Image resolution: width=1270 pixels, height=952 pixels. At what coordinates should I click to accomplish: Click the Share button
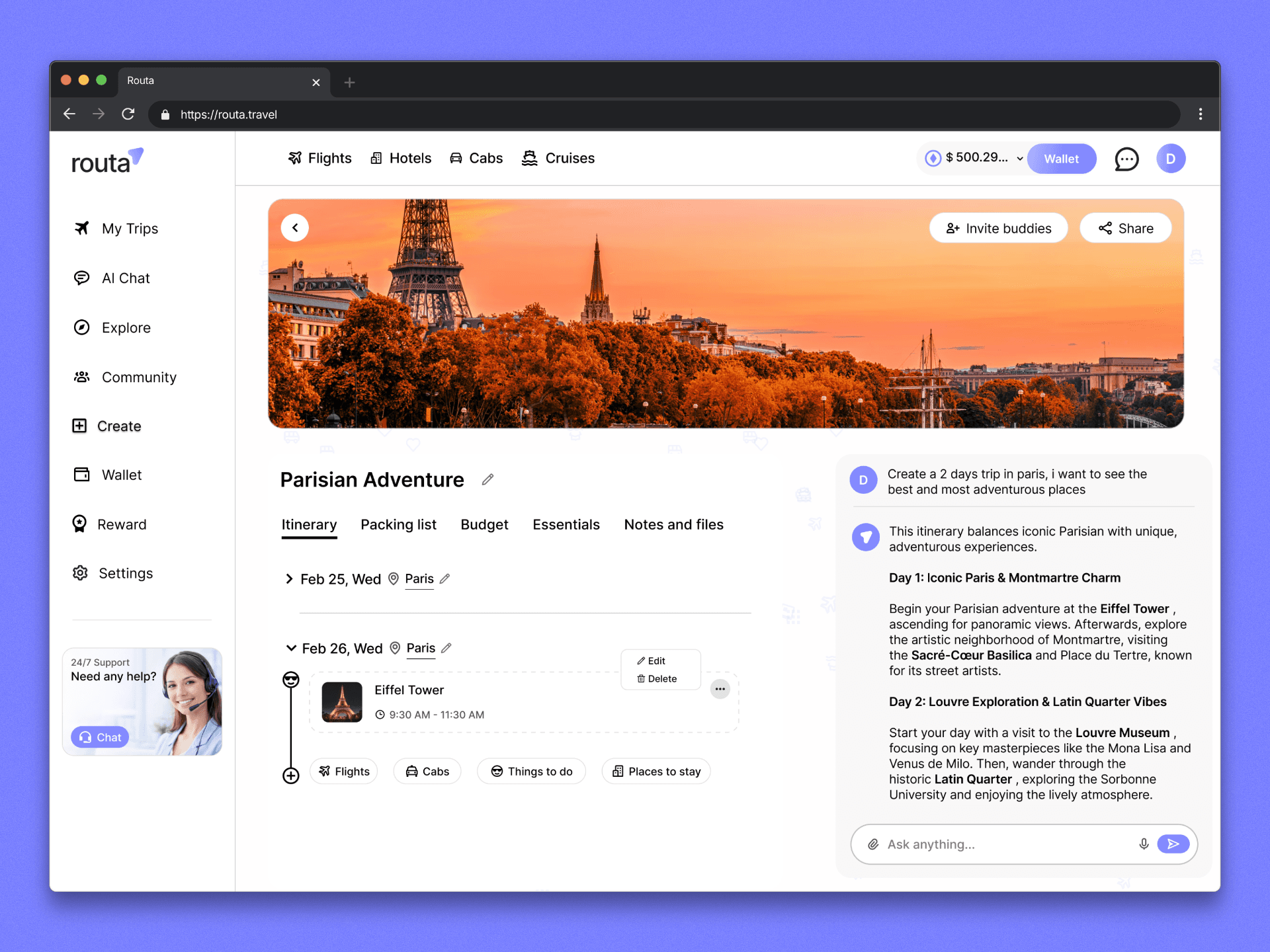coord(1126,228)
